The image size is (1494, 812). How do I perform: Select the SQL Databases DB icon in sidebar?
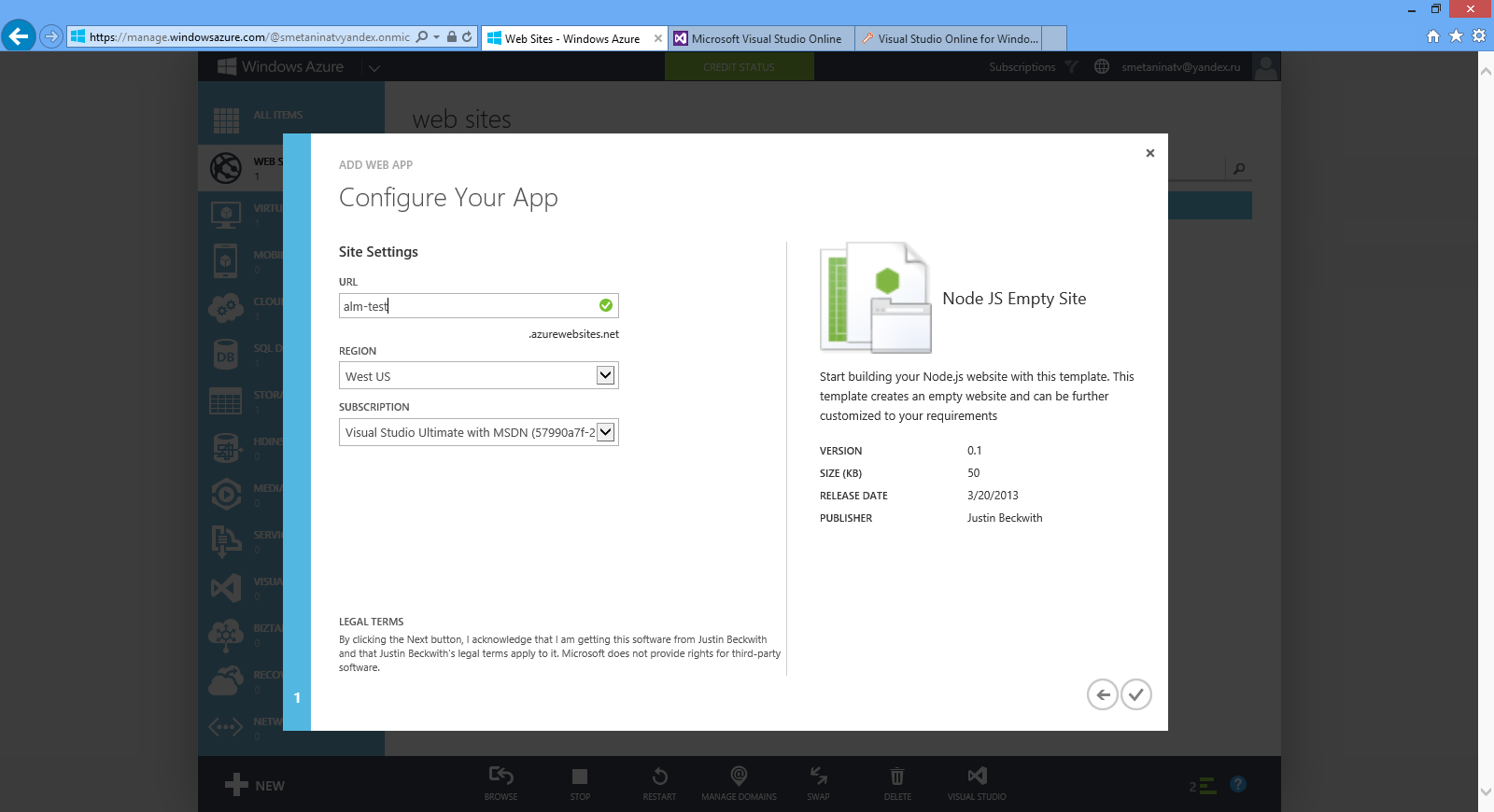[226, 355]
